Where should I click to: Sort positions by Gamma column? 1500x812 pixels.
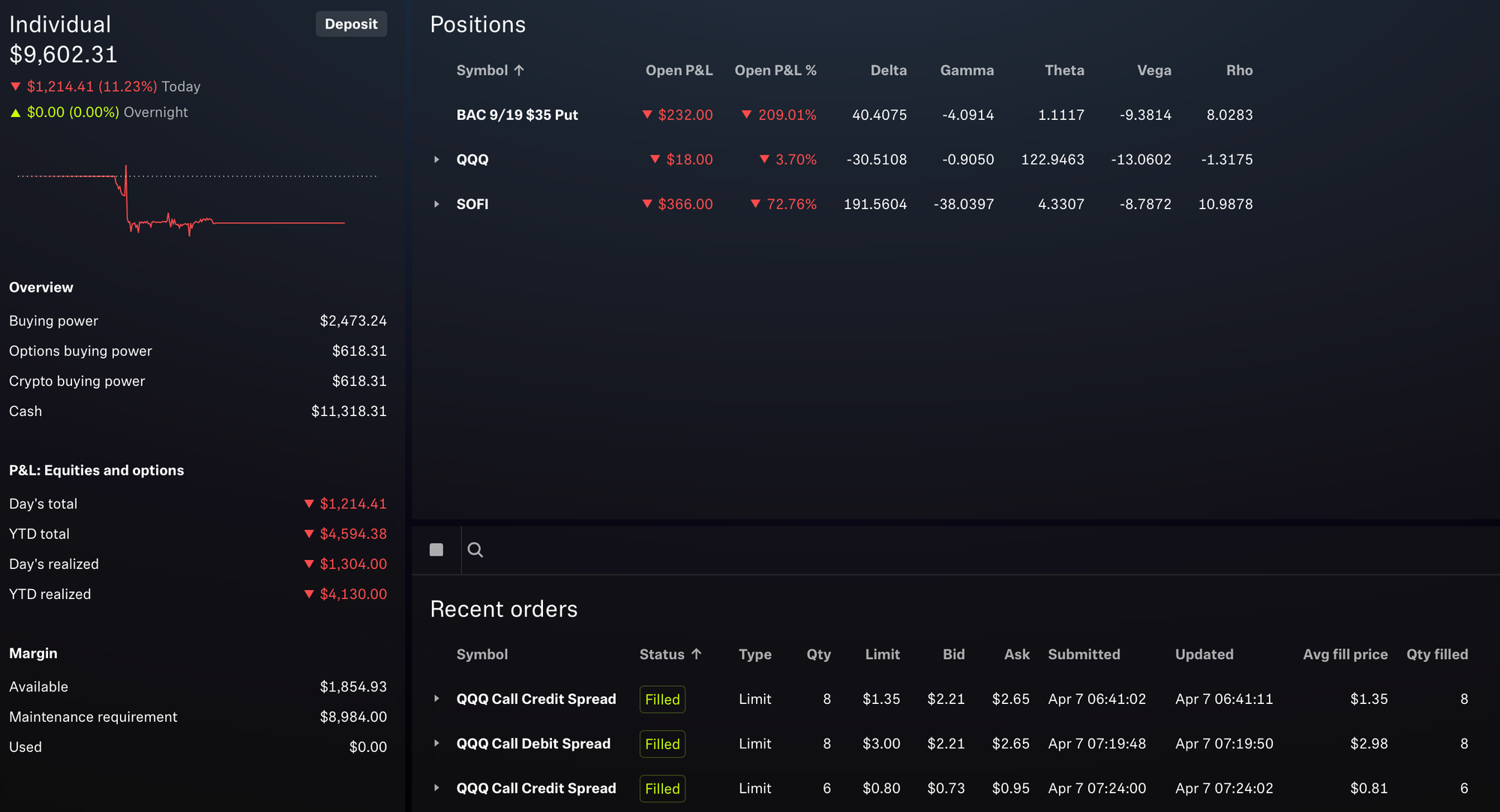(967, 70)
